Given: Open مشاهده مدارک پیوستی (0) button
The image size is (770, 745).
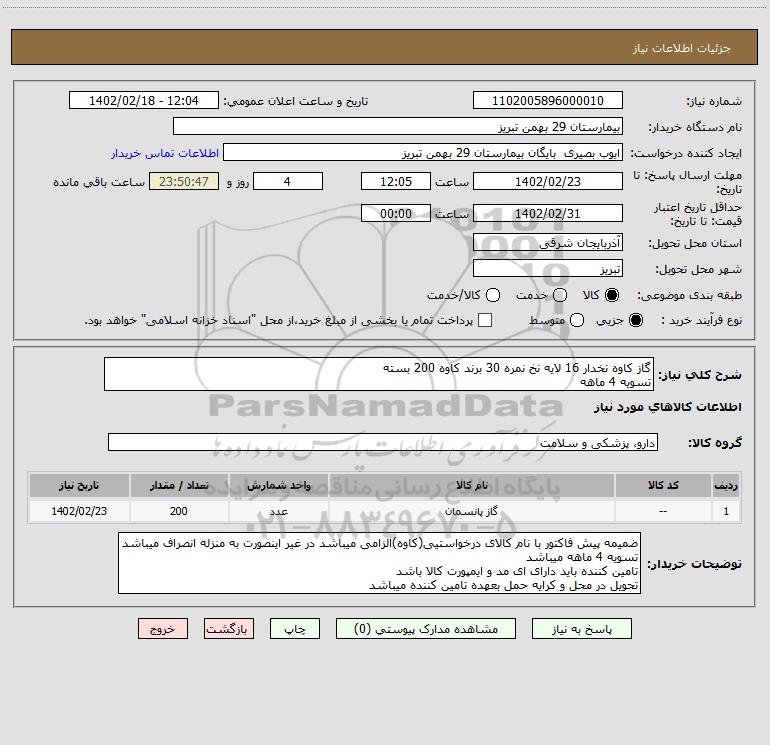Looking at the screenshot, I should [426, 629].
